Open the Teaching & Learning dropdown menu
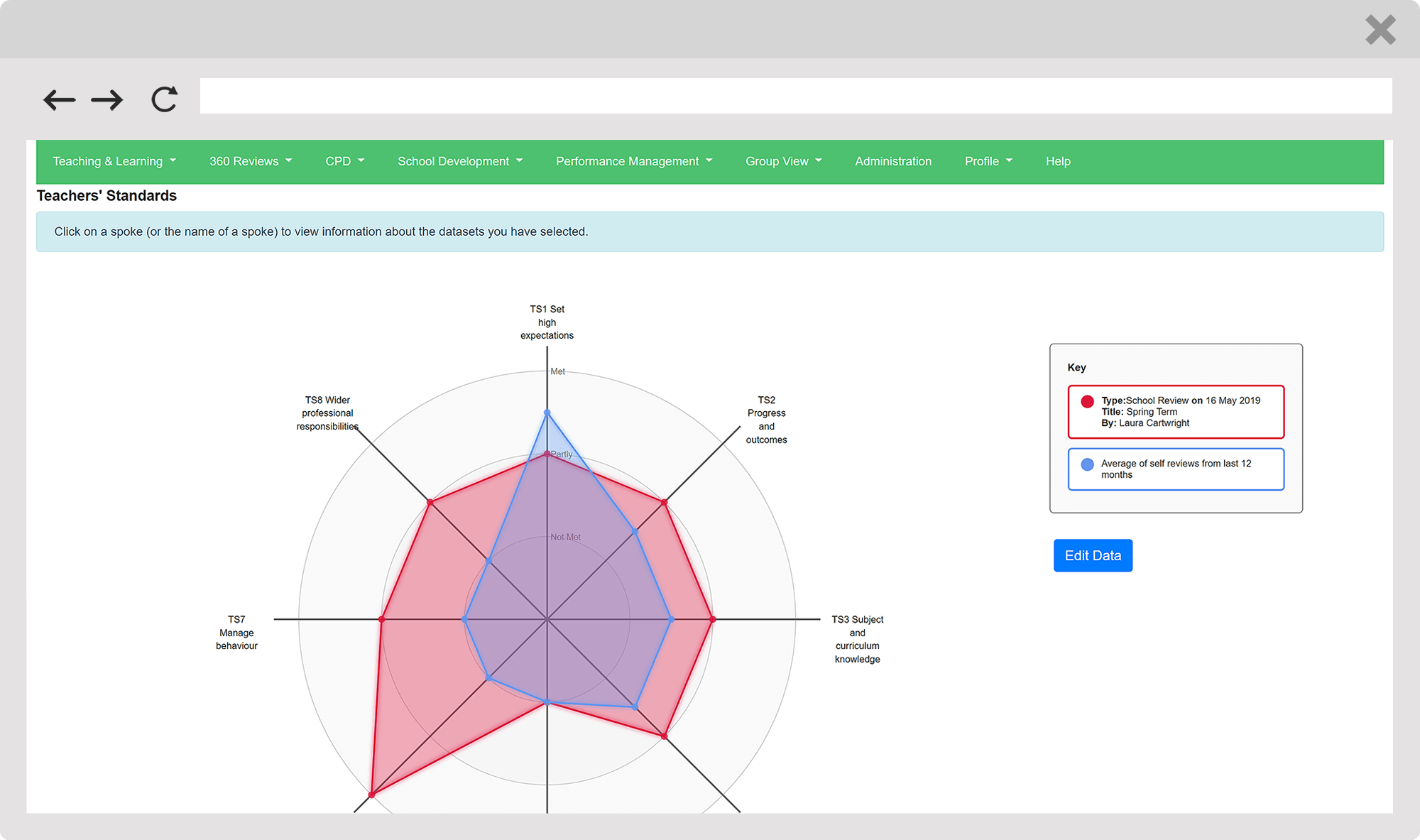Viewport: 1420px width, 840px height. click(x=114, y=161)
